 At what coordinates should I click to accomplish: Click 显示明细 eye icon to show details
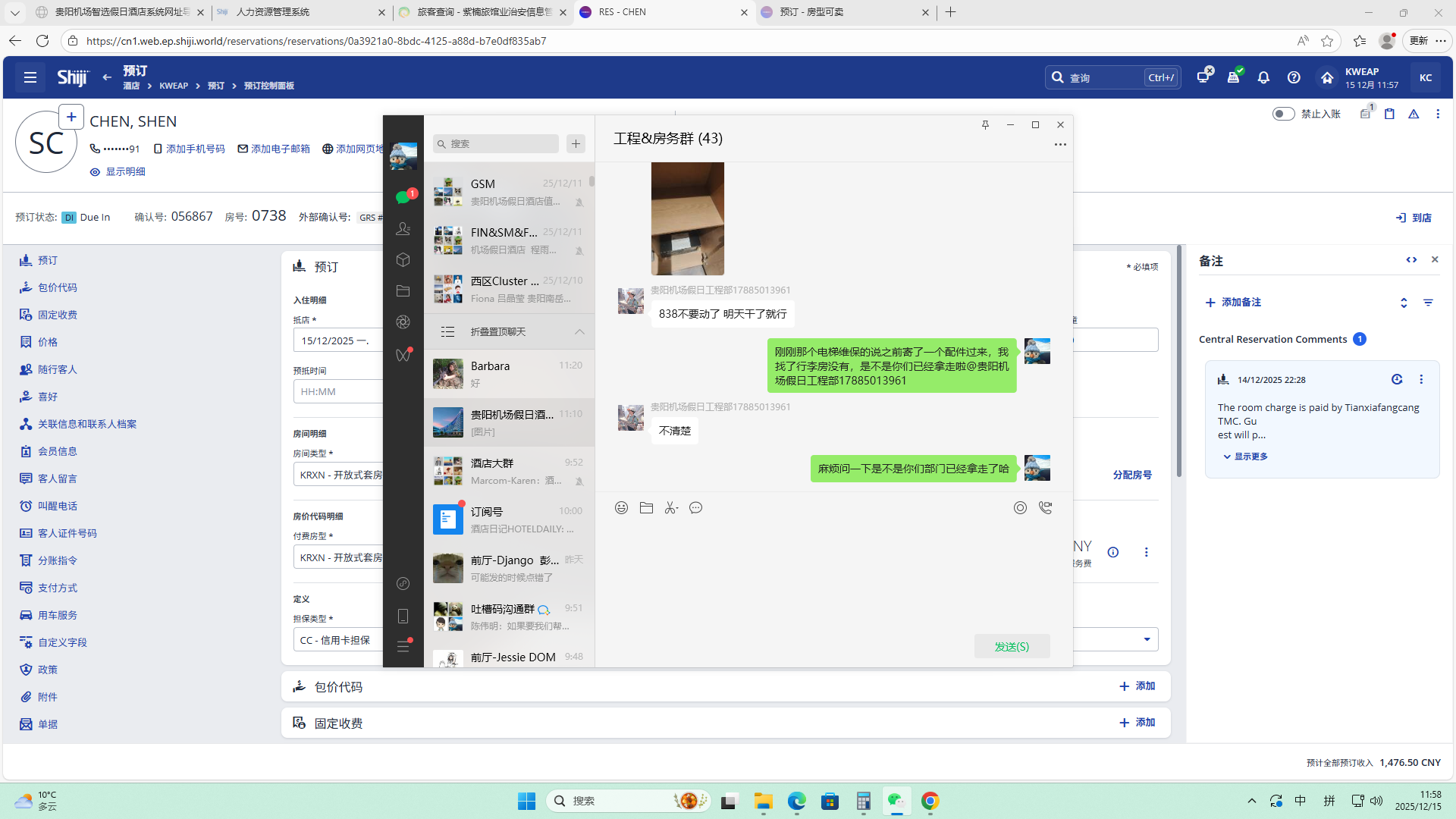(95, 172)
